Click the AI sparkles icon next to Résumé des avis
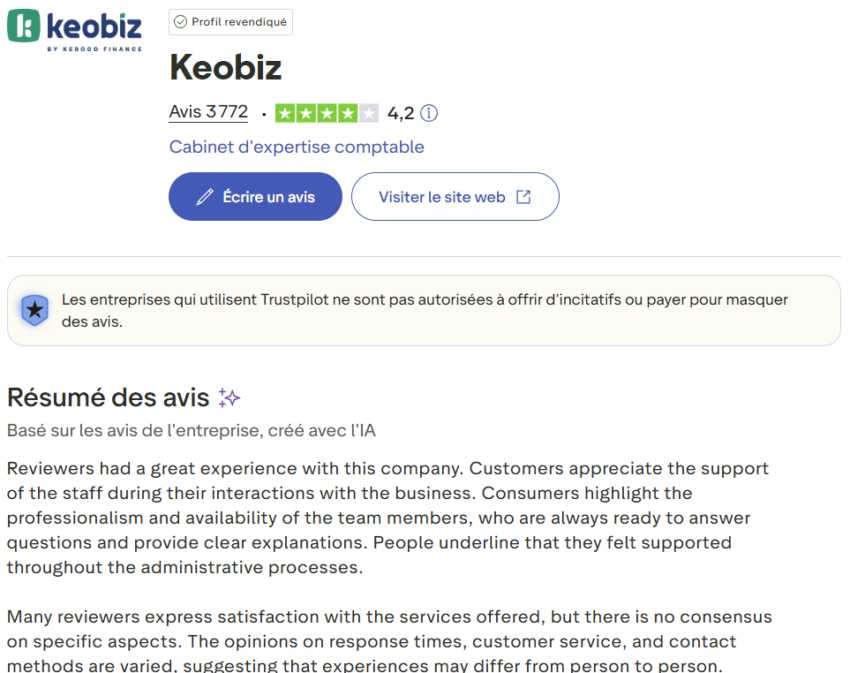 [x=228, y=397]
